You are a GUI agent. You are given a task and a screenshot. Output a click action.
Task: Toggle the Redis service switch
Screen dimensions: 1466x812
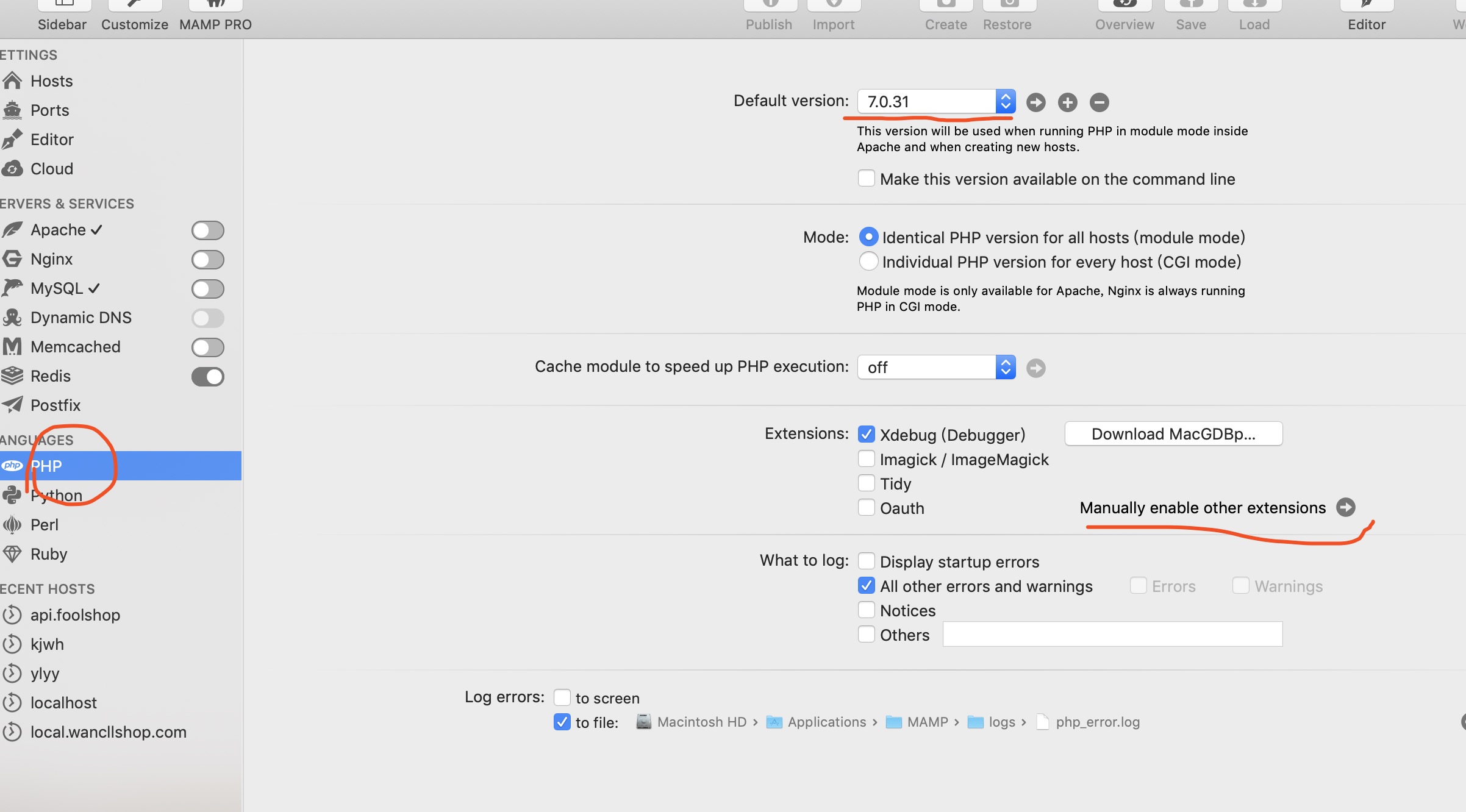207,377
